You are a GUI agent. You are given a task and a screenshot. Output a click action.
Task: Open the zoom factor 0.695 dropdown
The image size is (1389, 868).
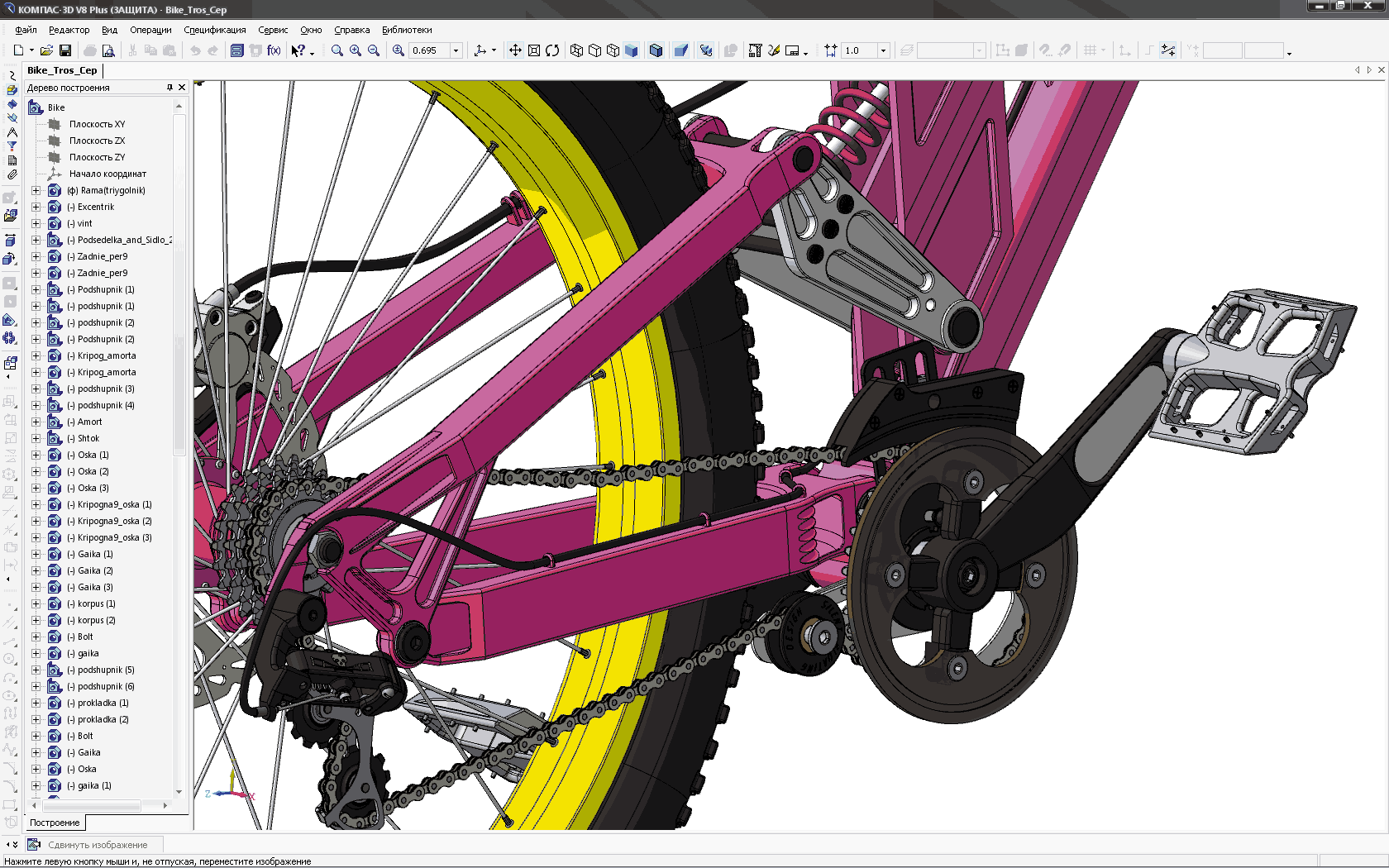(x=456, y=50)
